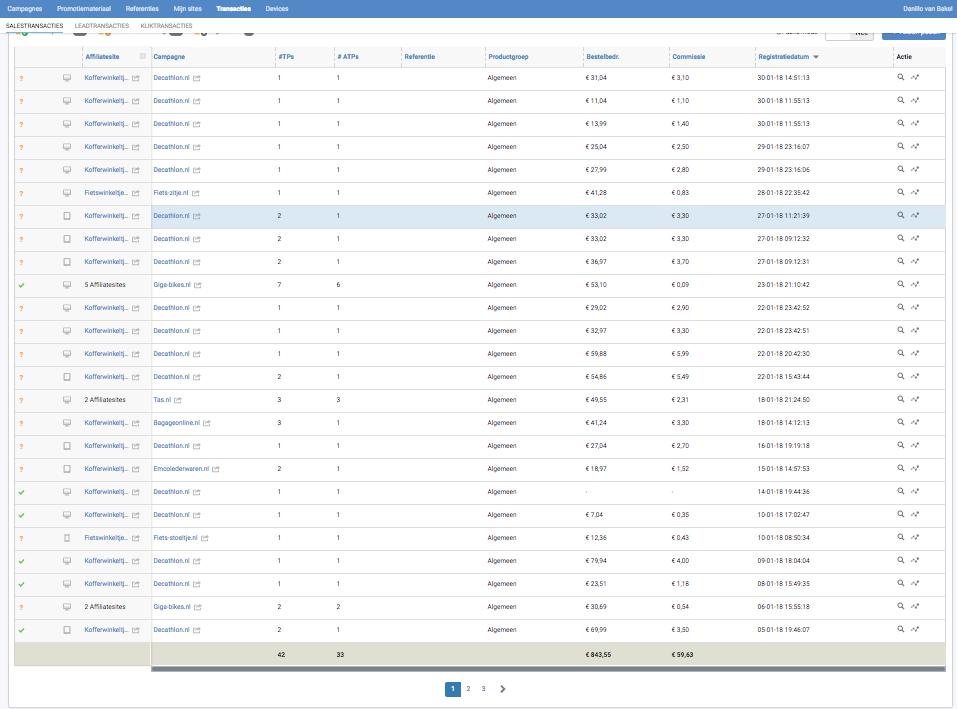Open the Tas.nl campaign link

pyautogui.click(x=162, y=400)
